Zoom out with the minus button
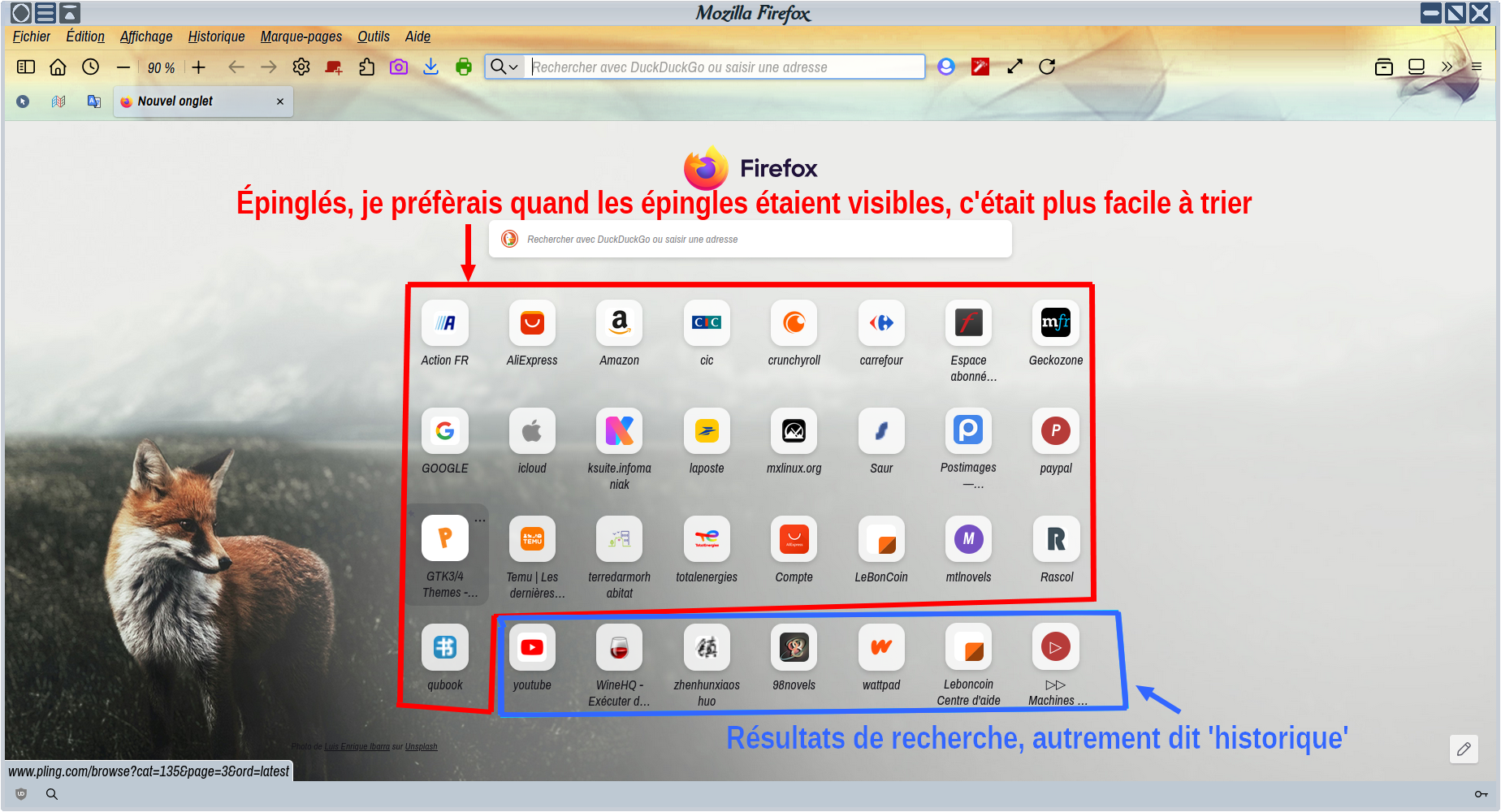This screenshot has width=1501, height=812. pyautogui.click(x=123, y=67)
